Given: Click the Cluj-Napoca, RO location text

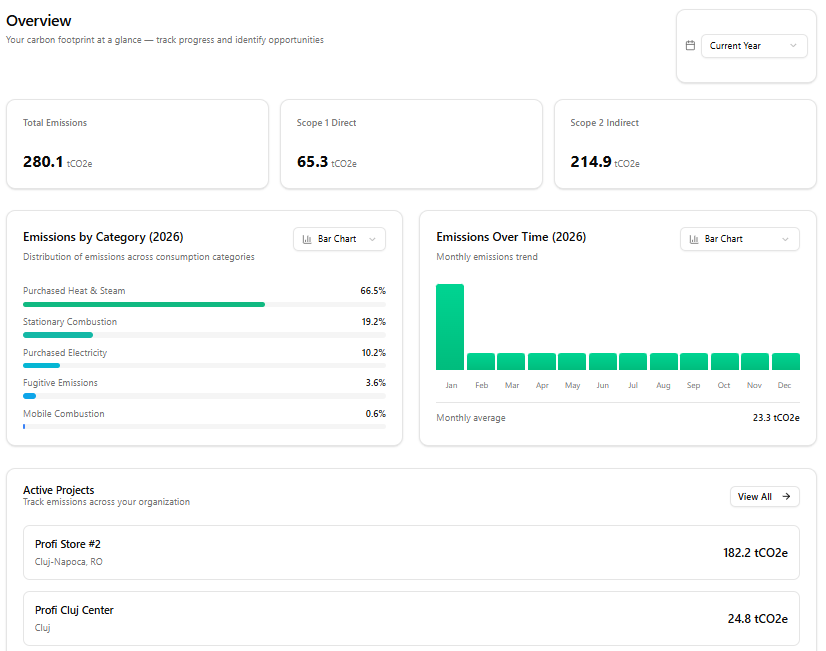Looking at the screenshot, I should 68,562.
